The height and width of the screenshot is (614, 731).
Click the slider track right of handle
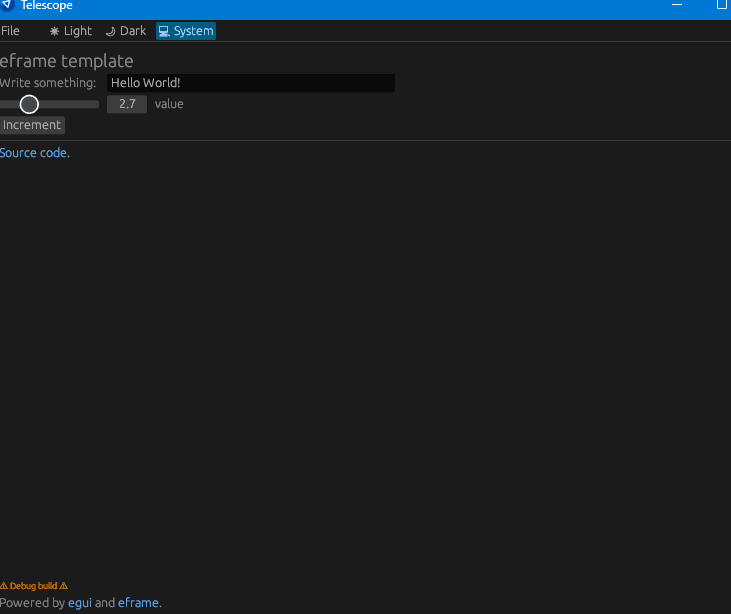click(x=70, y=104)
